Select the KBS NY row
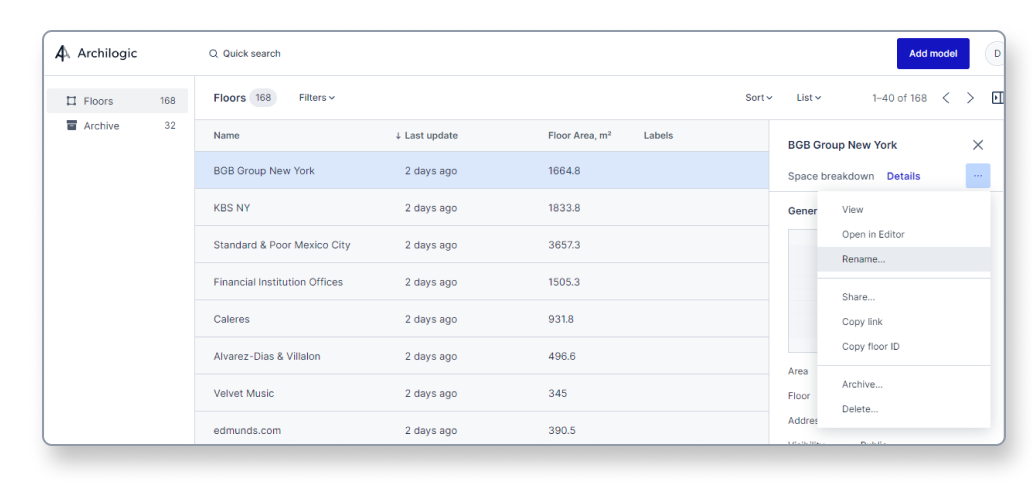1032x488 pixels. point(482,207)
